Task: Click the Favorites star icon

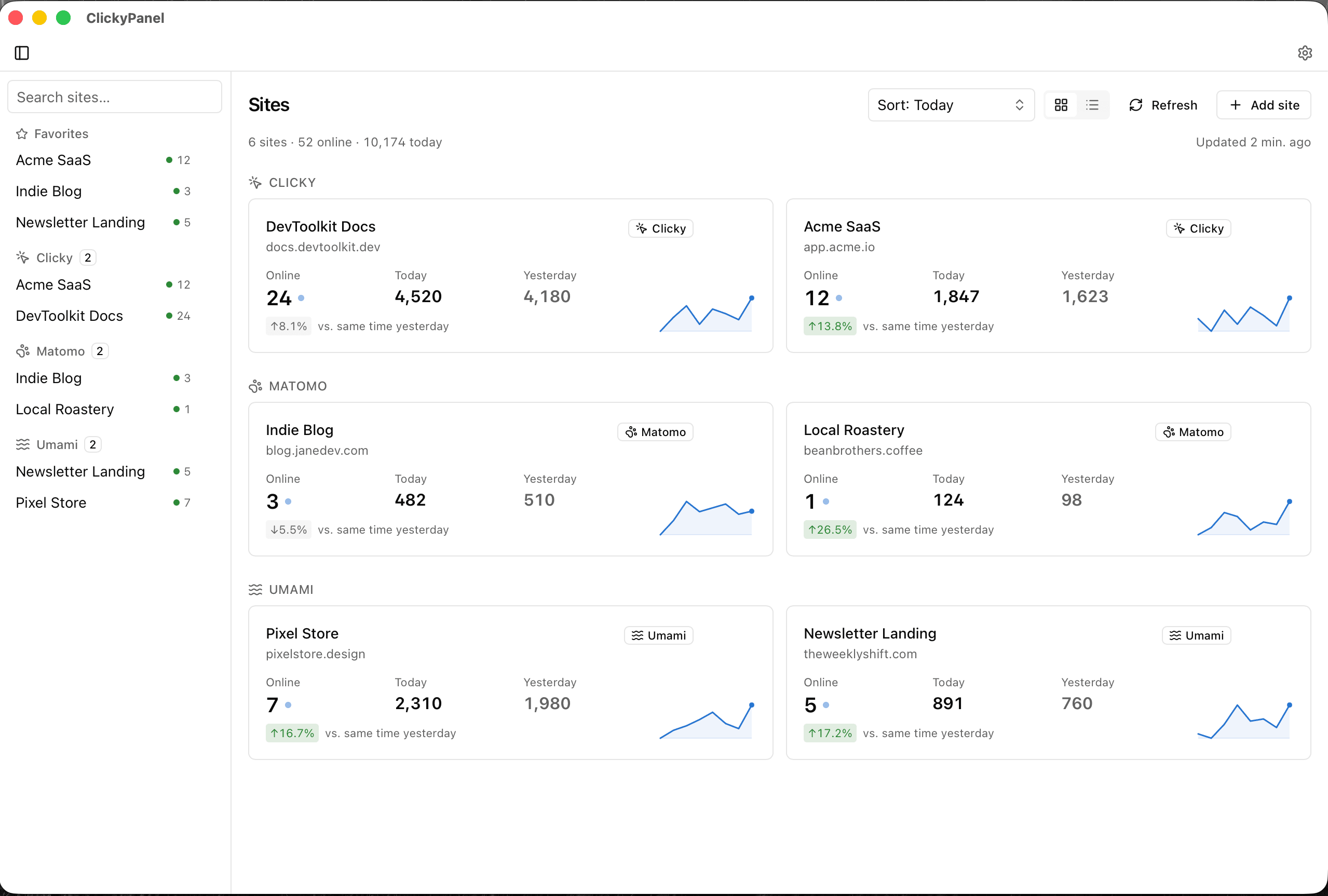Action: pyautogui.click(x=22, y=134)
